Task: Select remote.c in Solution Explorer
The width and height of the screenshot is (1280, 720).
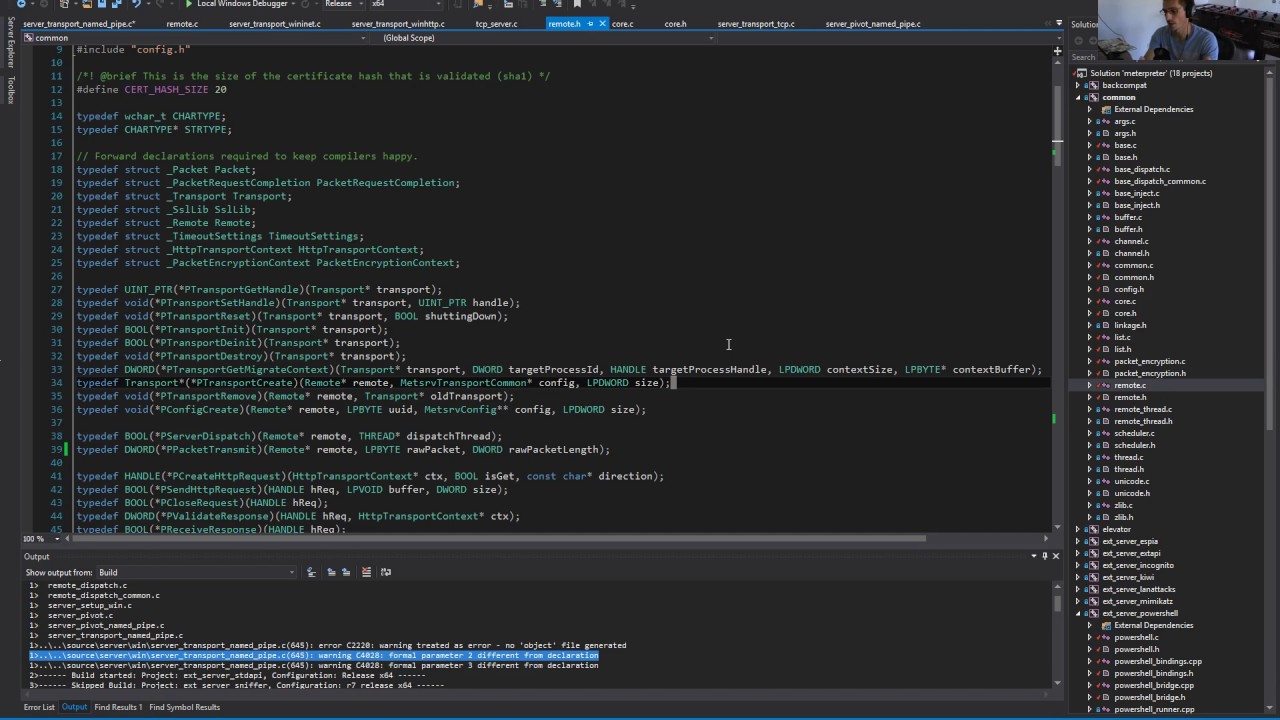Action: [x=1130, y=385]
